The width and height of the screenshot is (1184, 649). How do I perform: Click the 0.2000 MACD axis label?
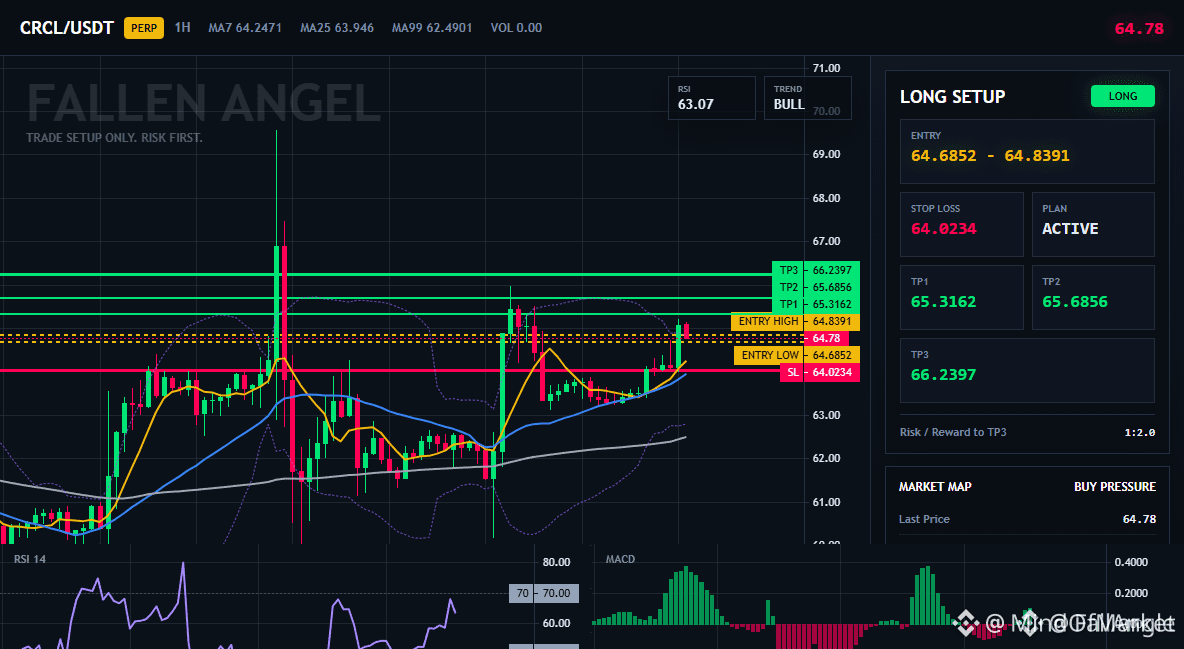point(1131,593)
